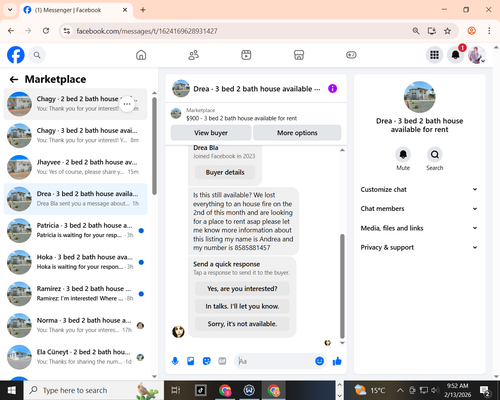Viewport: 500px width, 400px height.
Task: Choose a GIF icon
Action: click(222, 361)
